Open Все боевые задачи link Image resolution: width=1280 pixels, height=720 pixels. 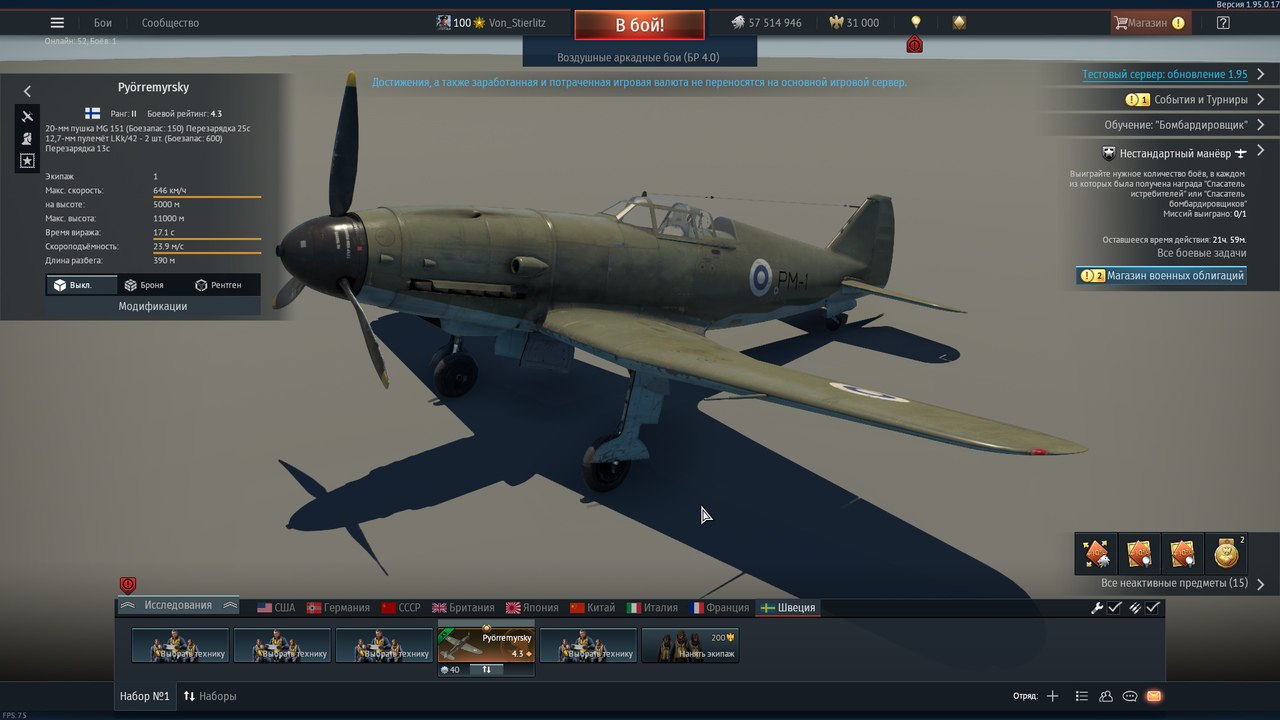(1201, 254)
